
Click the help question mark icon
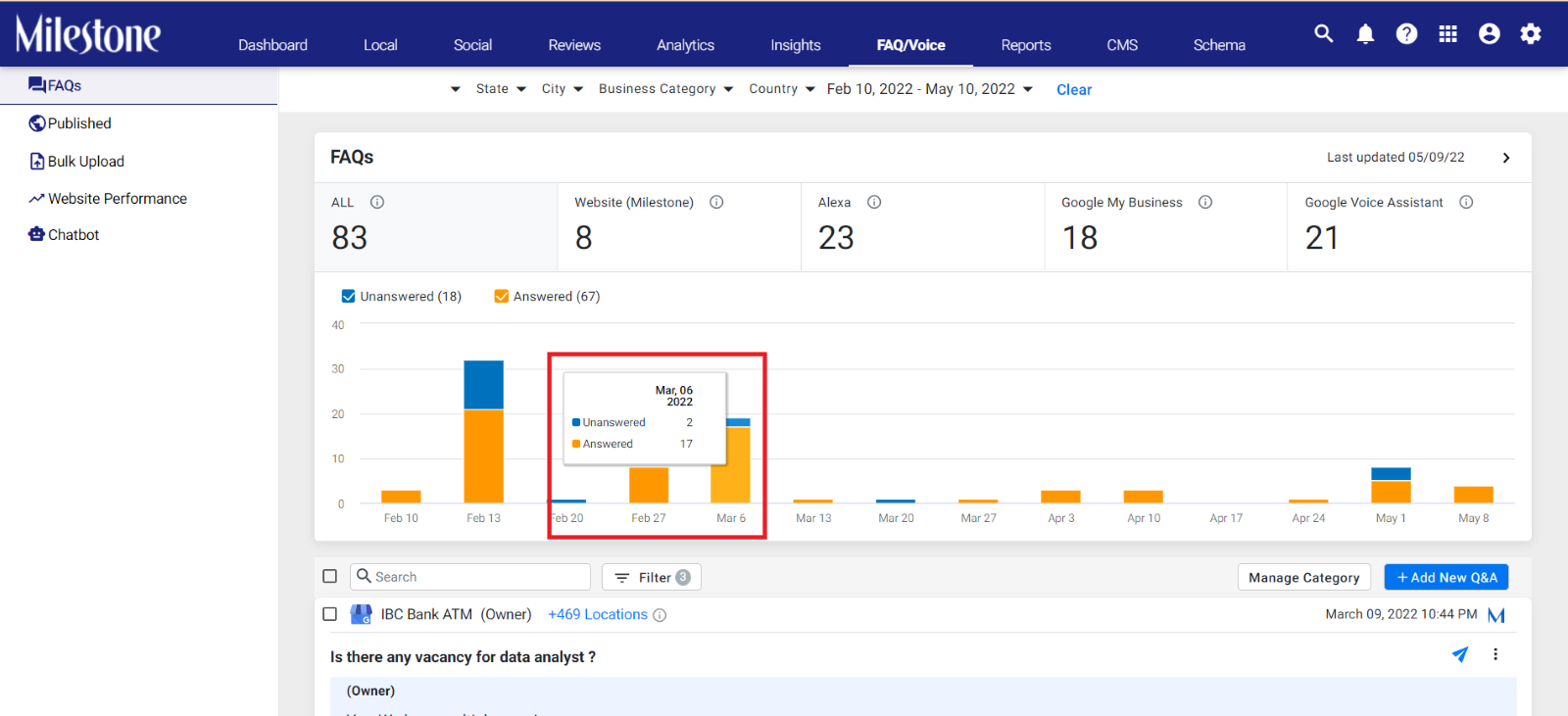1406,34
